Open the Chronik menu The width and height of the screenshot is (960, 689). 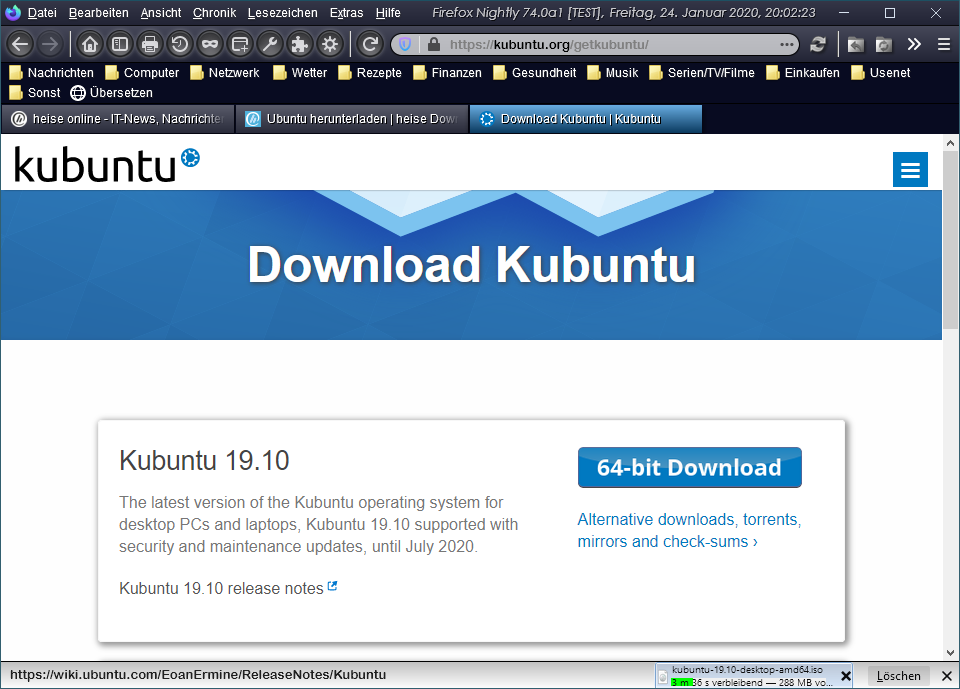tap(214, 13)
